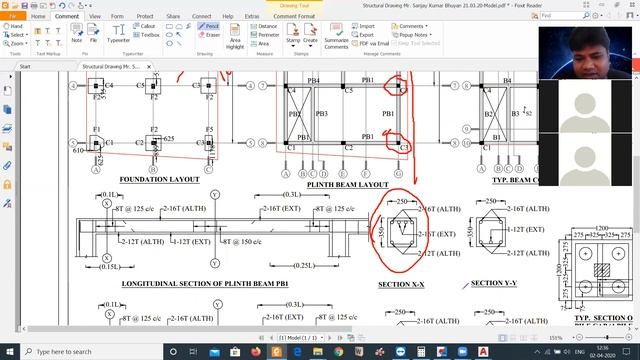Select the Polygon drawing tool
640x360 pixels.
(x=169, y=43)
